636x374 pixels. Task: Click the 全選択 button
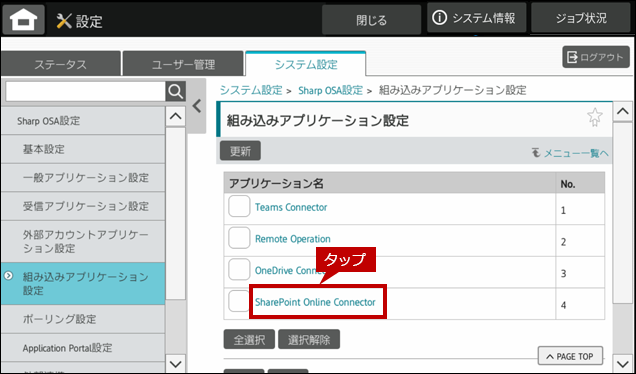pos(249,340)
